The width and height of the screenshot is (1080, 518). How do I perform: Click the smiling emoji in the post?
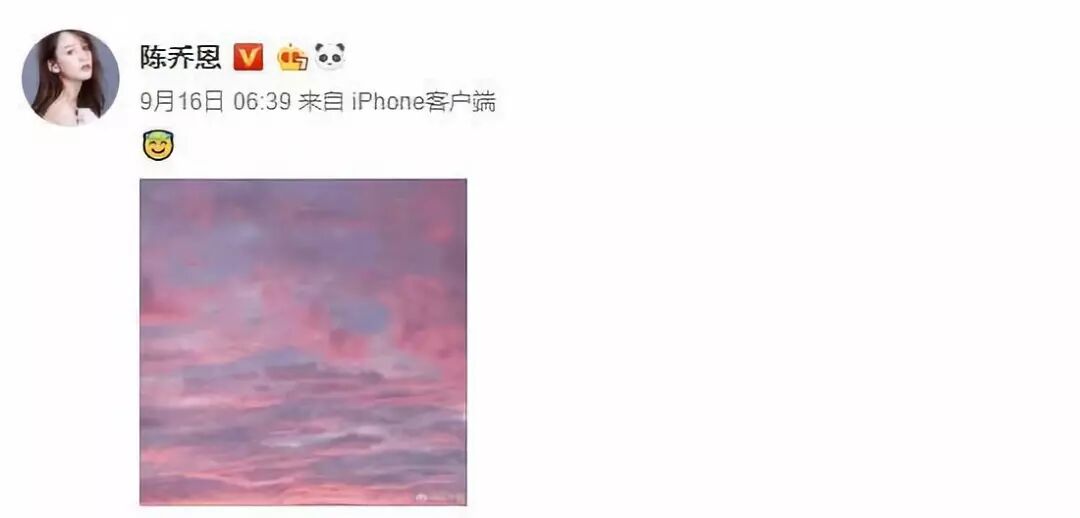(158, 145)
